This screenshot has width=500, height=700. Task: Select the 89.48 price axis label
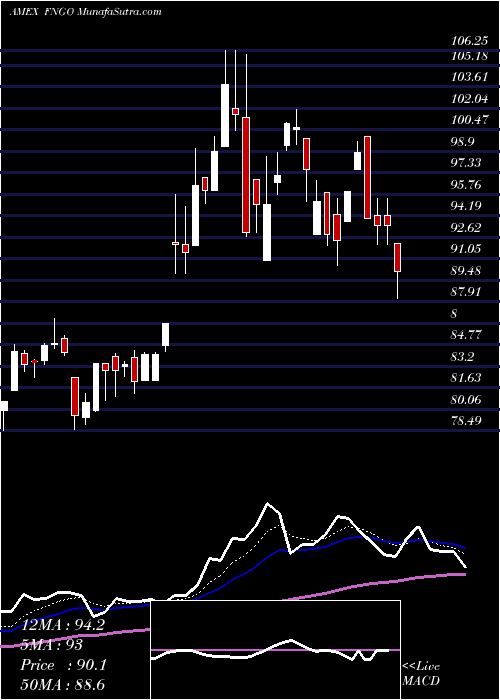coord(467,271)
